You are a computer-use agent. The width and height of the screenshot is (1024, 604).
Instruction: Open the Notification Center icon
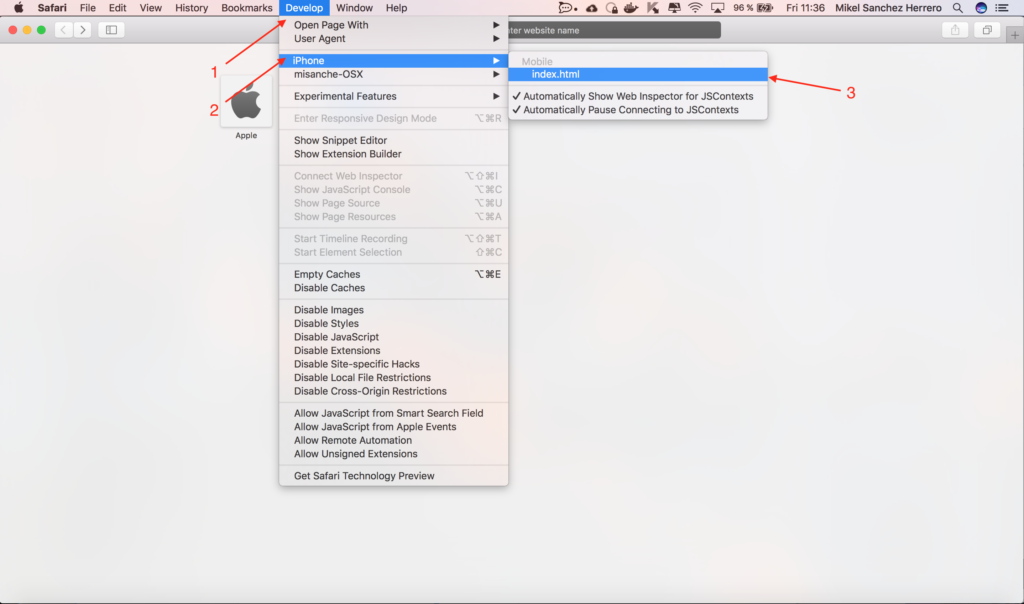point(1002,8)
